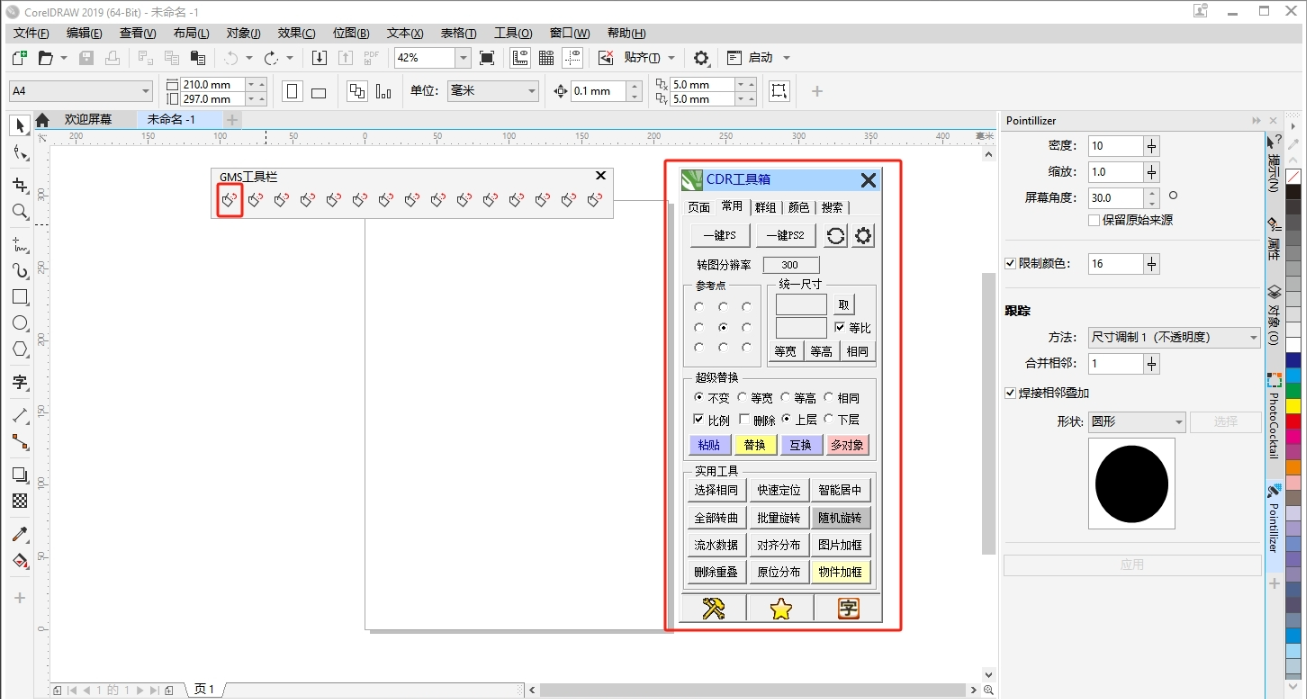Image resolution: width=1307 pixels, height=699 pixels.
Task: Select the Shape tool
Action: pos(19,153)
